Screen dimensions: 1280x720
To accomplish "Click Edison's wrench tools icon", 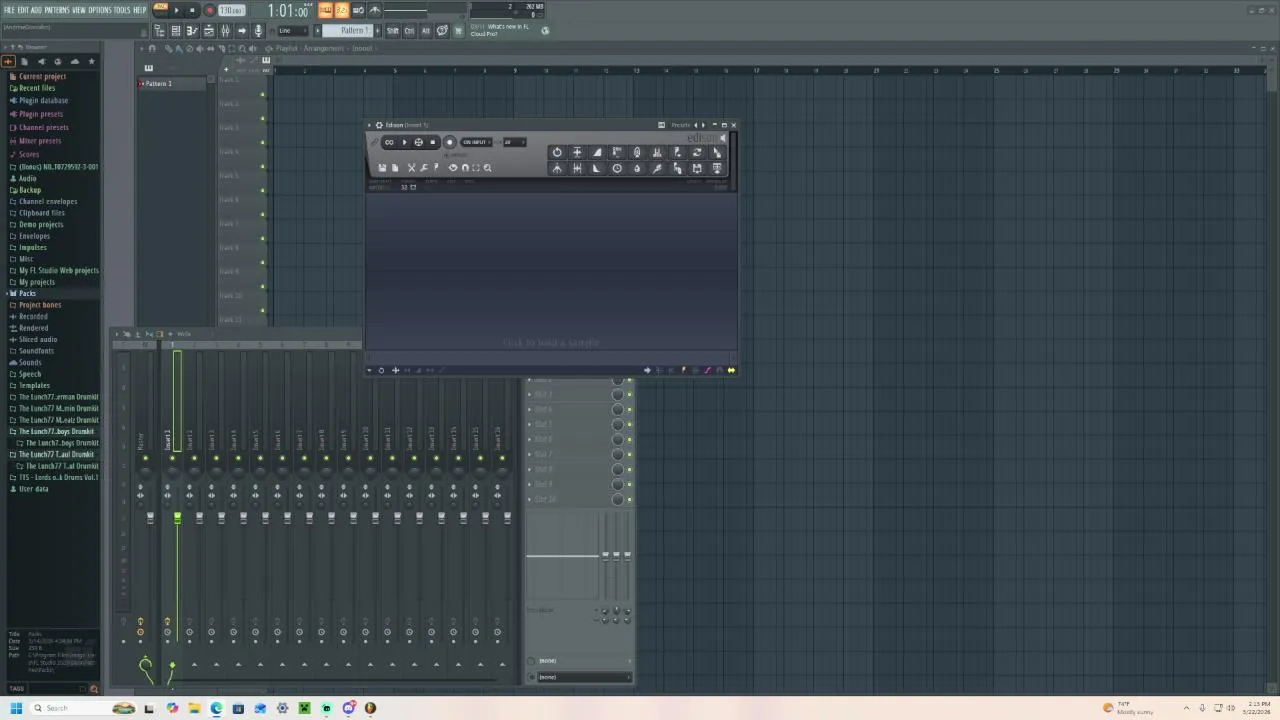I will (424, 168).
